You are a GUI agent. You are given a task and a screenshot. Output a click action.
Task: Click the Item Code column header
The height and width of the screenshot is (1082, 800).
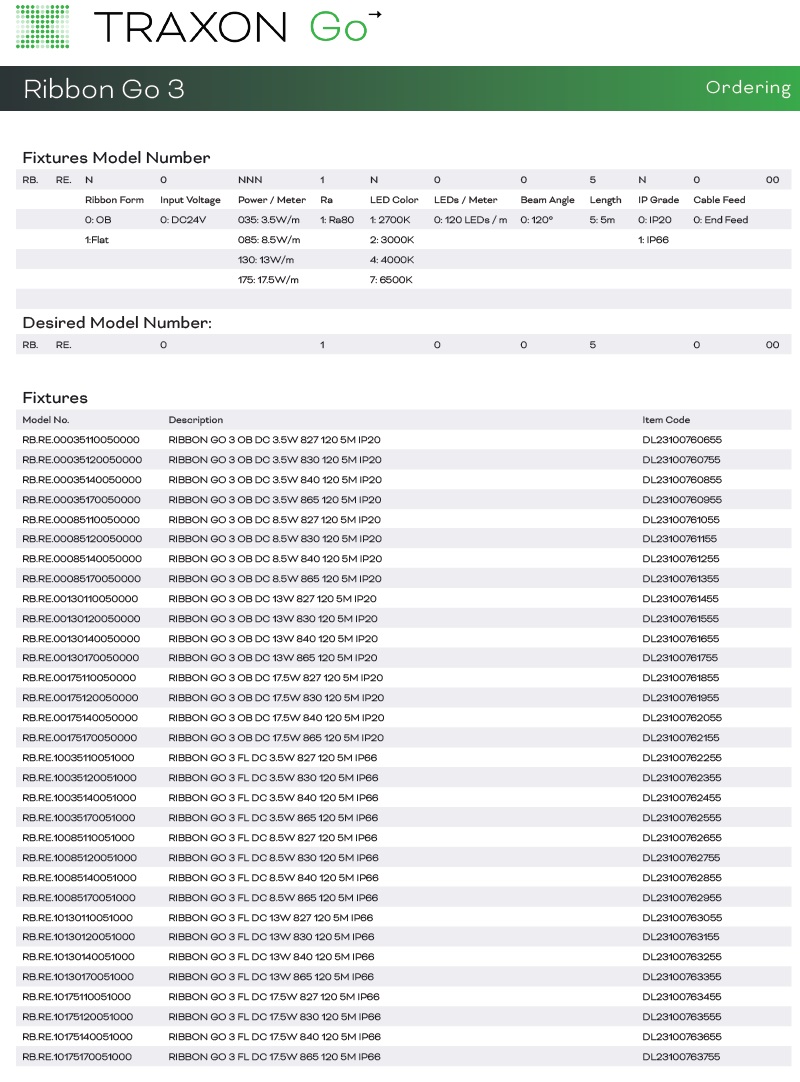[666, 420]
